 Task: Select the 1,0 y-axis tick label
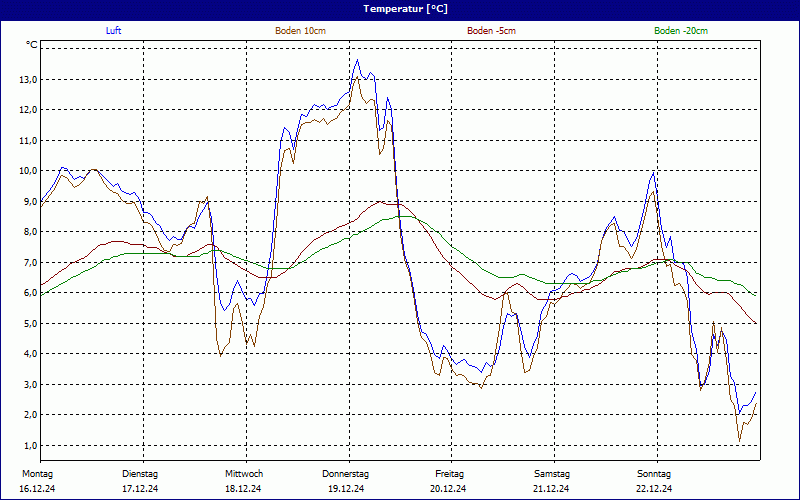coord(28,446)
